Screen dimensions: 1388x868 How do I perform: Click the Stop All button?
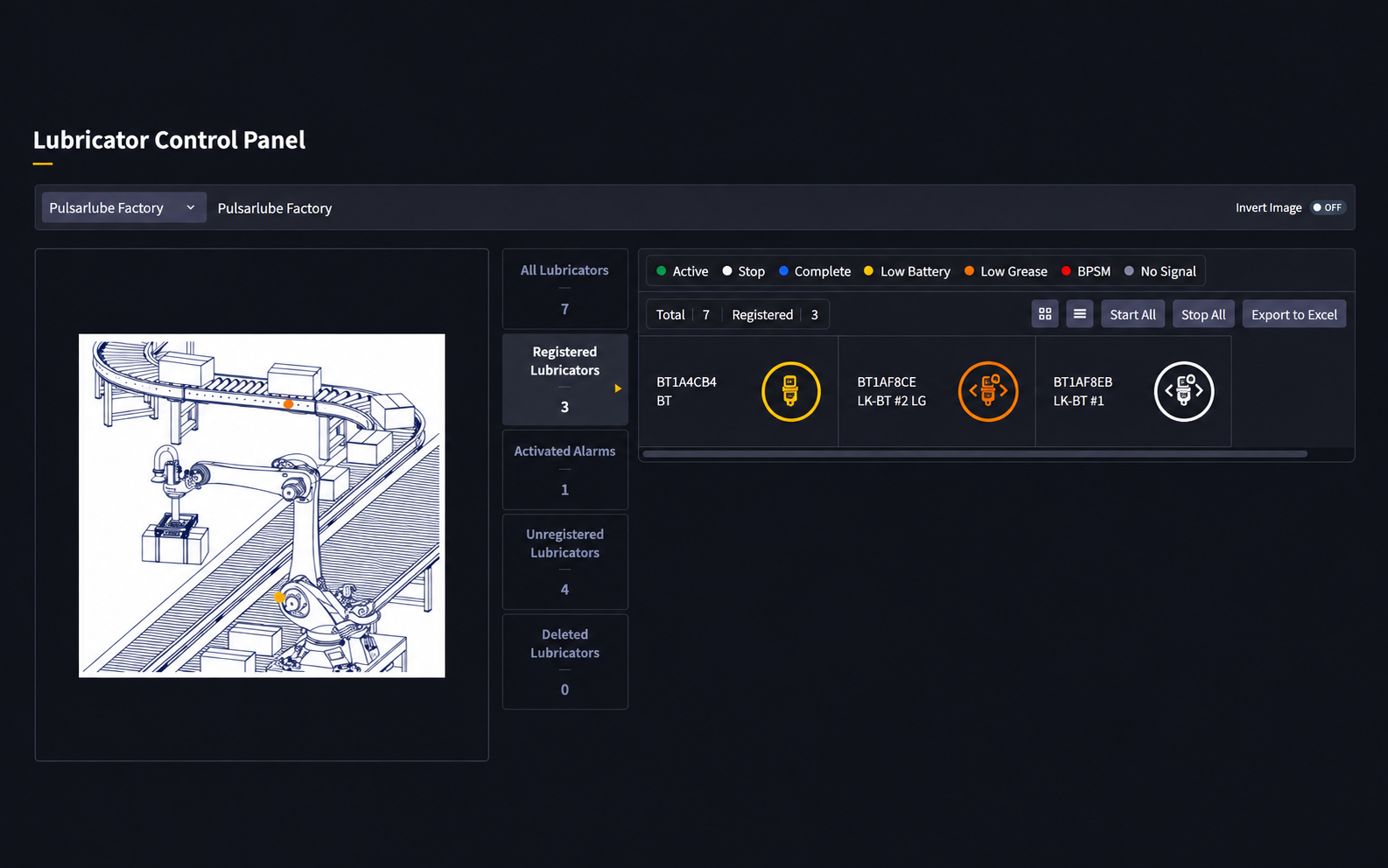tap(1203, 314)
